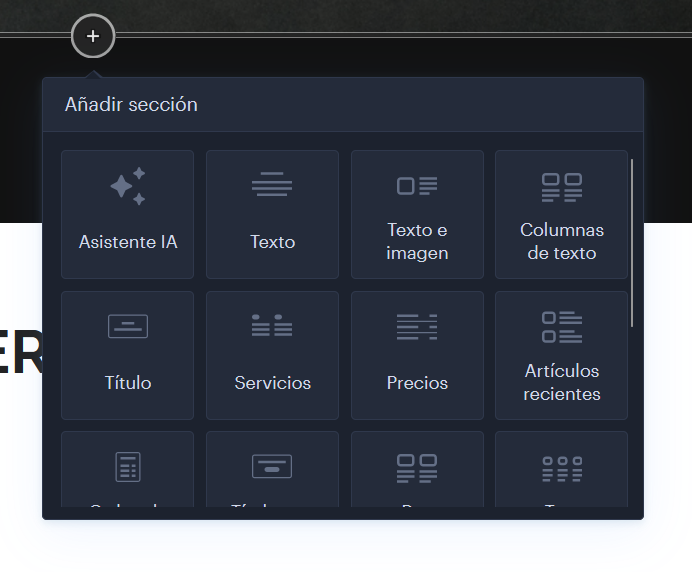Click the 'Asistente IA' label
The image size is (692, 572).
point(128,242)
